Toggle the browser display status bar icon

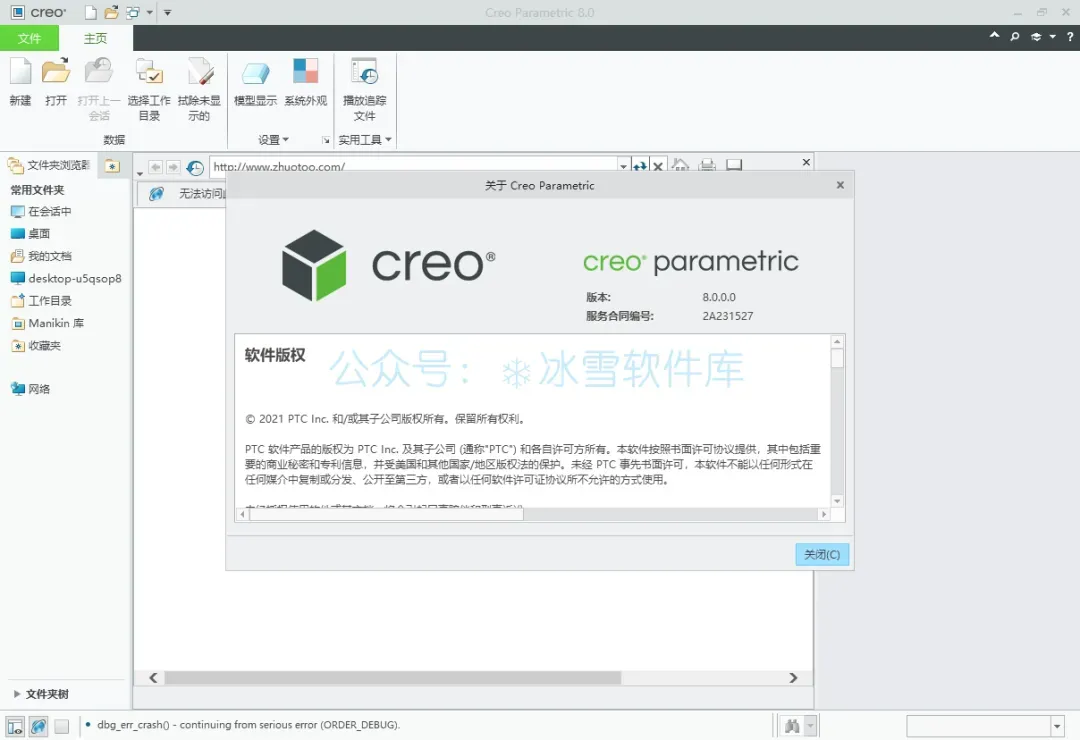[39, 726]
